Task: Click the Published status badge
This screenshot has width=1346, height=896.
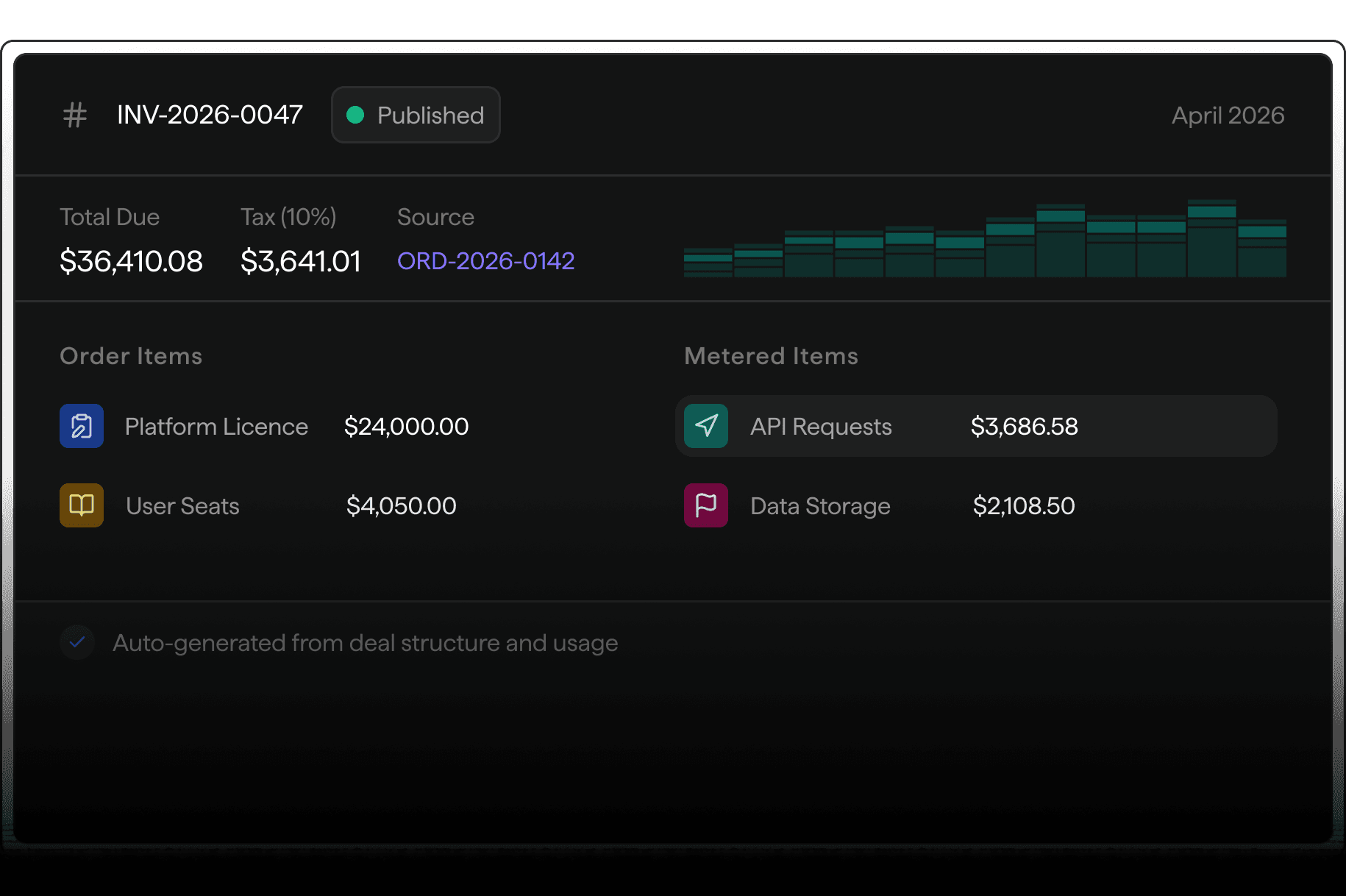Action: pyautogui.click(x=416, y=115)
